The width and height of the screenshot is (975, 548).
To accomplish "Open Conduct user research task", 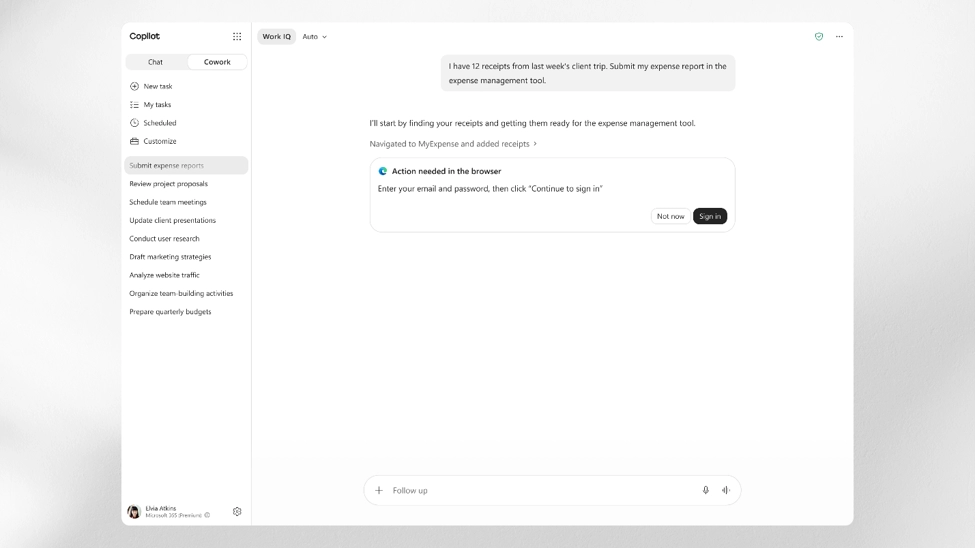I will point(186,239).
